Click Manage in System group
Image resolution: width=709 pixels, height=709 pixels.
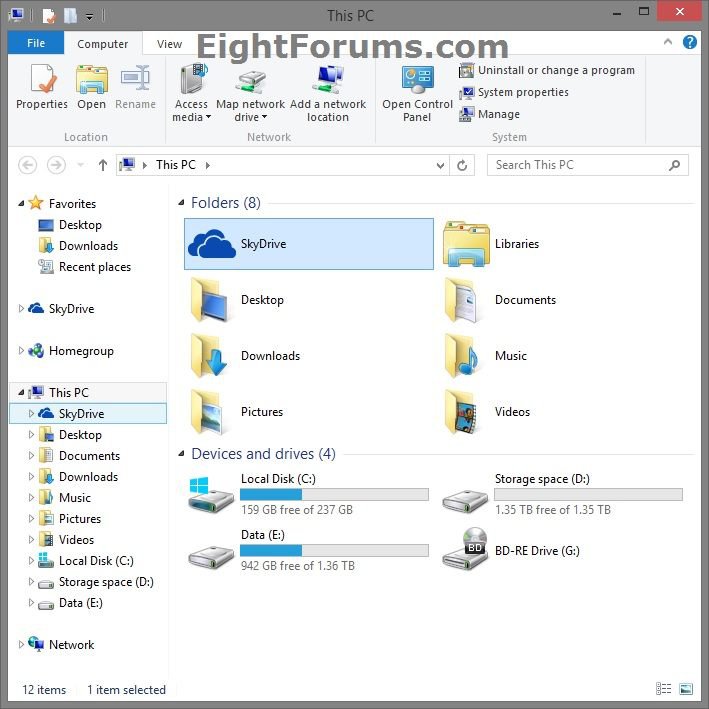pos(489,114)
